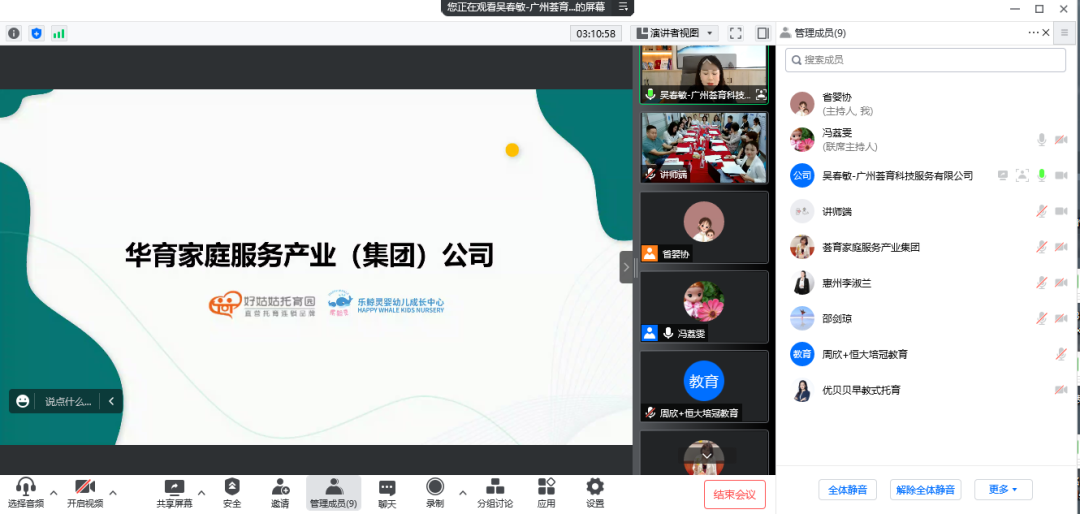Open the members panel ellipsis menu
1080x514 pixels.
pyautogui.click(x=1033, y=32)
